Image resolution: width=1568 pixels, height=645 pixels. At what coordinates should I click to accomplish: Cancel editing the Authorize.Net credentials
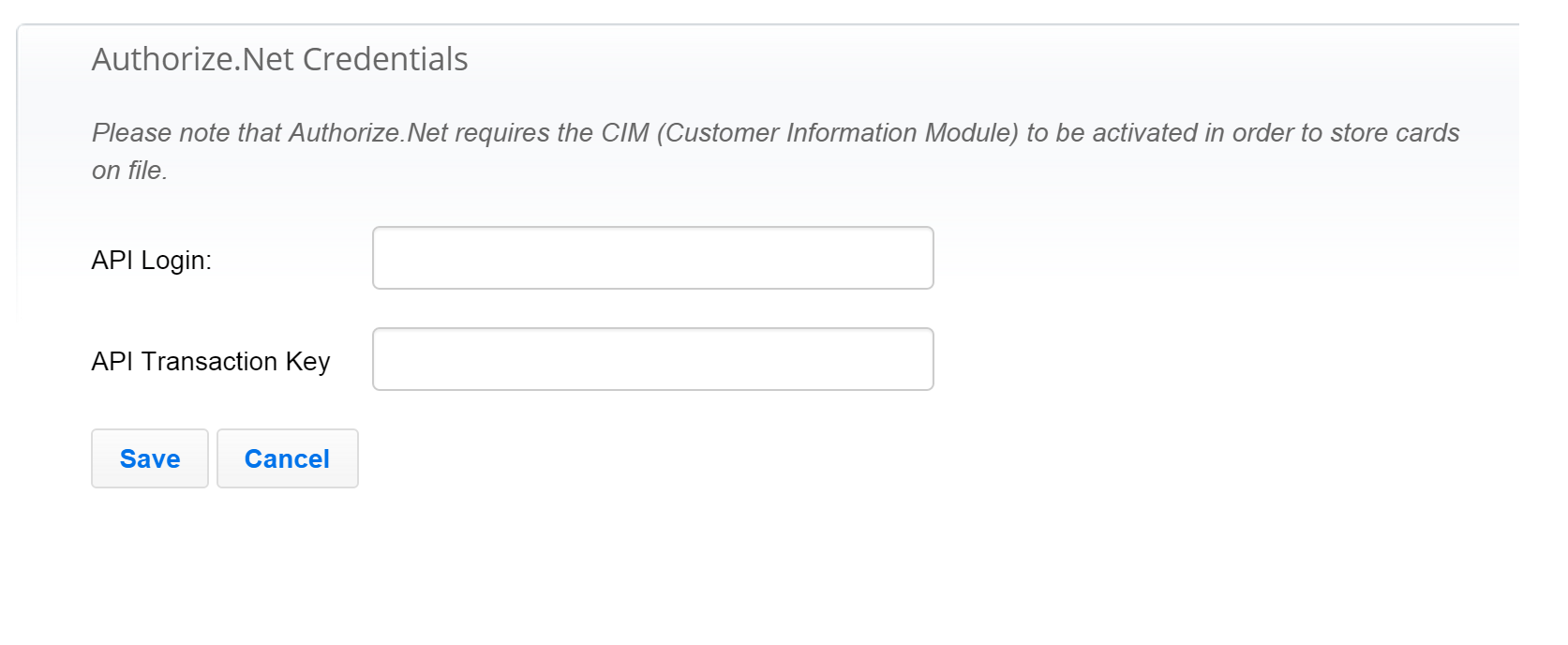(287, 458)
